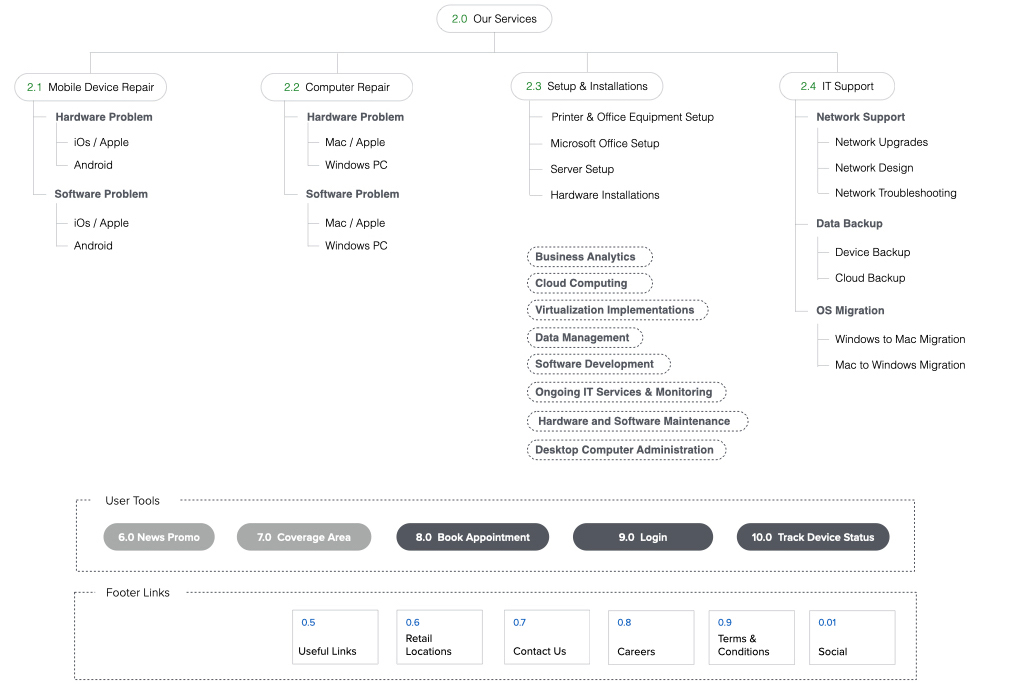The image size is (1024, 684).
Task: Open the Virtualization Implementations item
Action: click(617, 310)
